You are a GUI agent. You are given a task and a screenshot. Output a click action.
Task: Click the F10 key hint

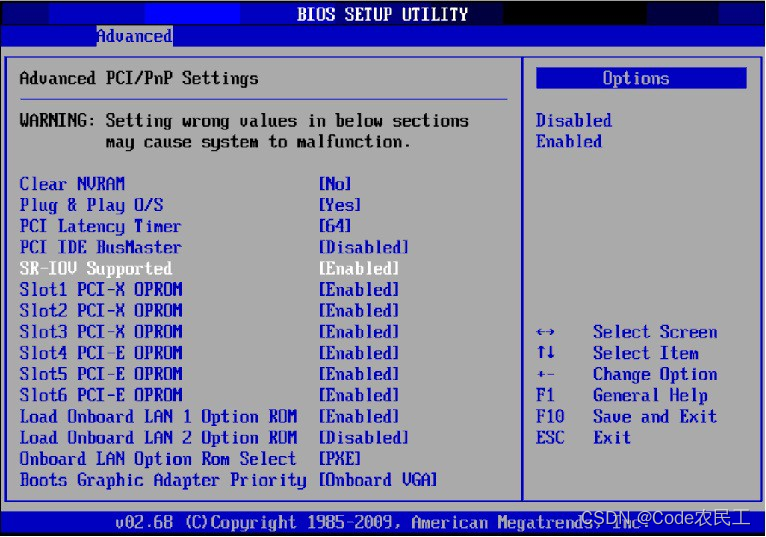pos(550,417)
